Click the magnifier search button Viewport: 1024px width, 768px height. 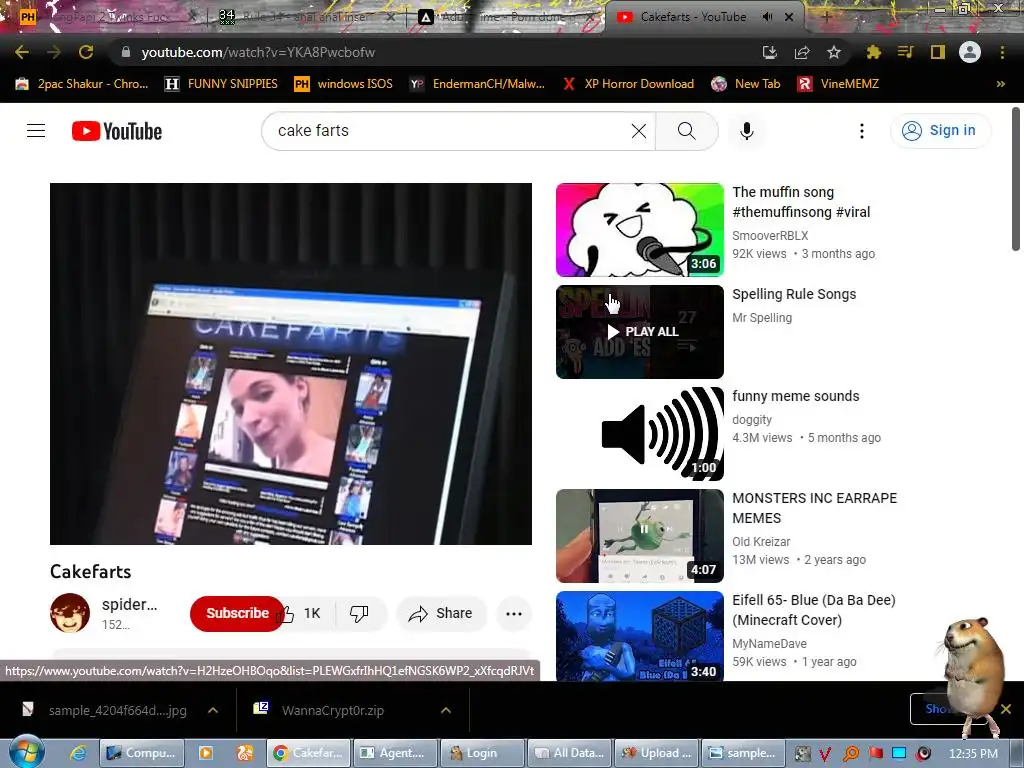[x=686, y=131]
